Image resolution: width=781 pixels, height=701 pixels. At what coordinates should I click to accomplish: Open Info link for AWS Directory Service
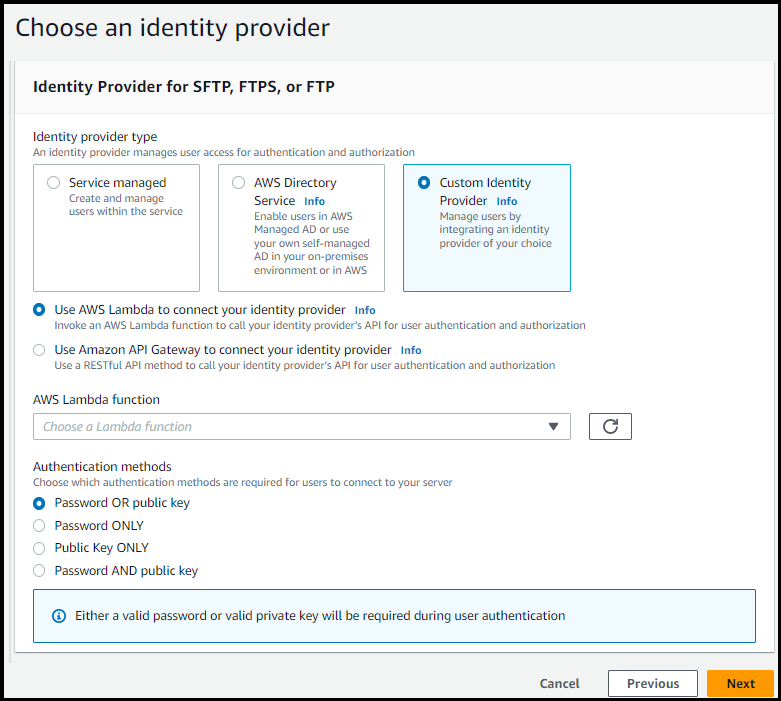[314, 201]
